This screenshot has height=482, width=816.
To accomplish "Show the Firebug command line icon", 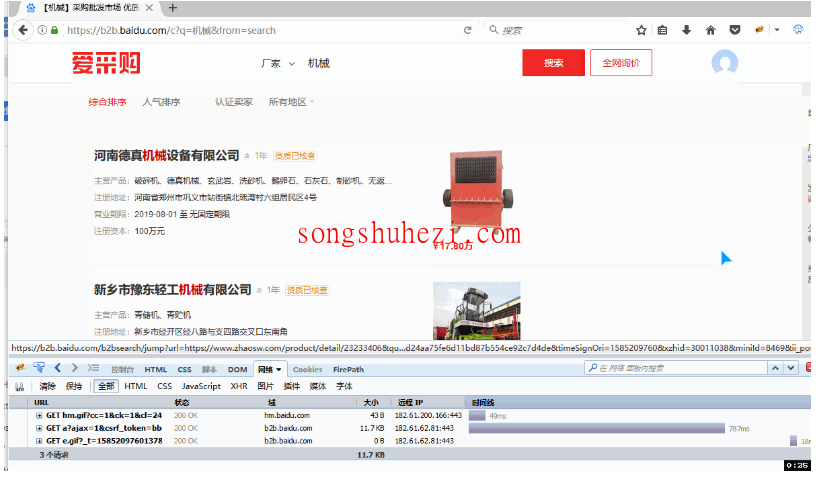I will [94, 368].
